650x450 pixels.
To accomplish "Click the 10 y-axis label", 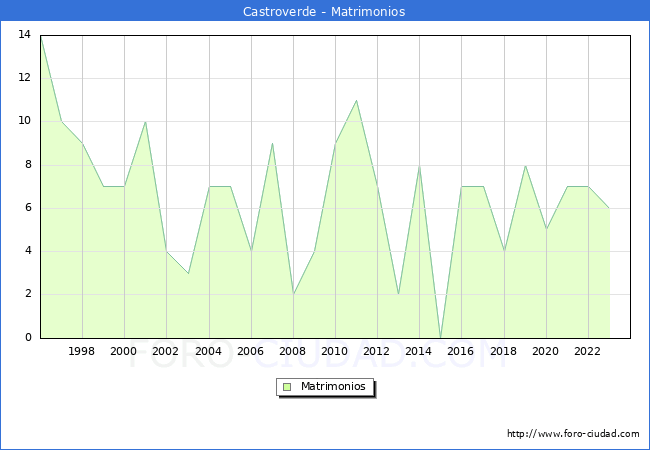I will pos(24,121).
